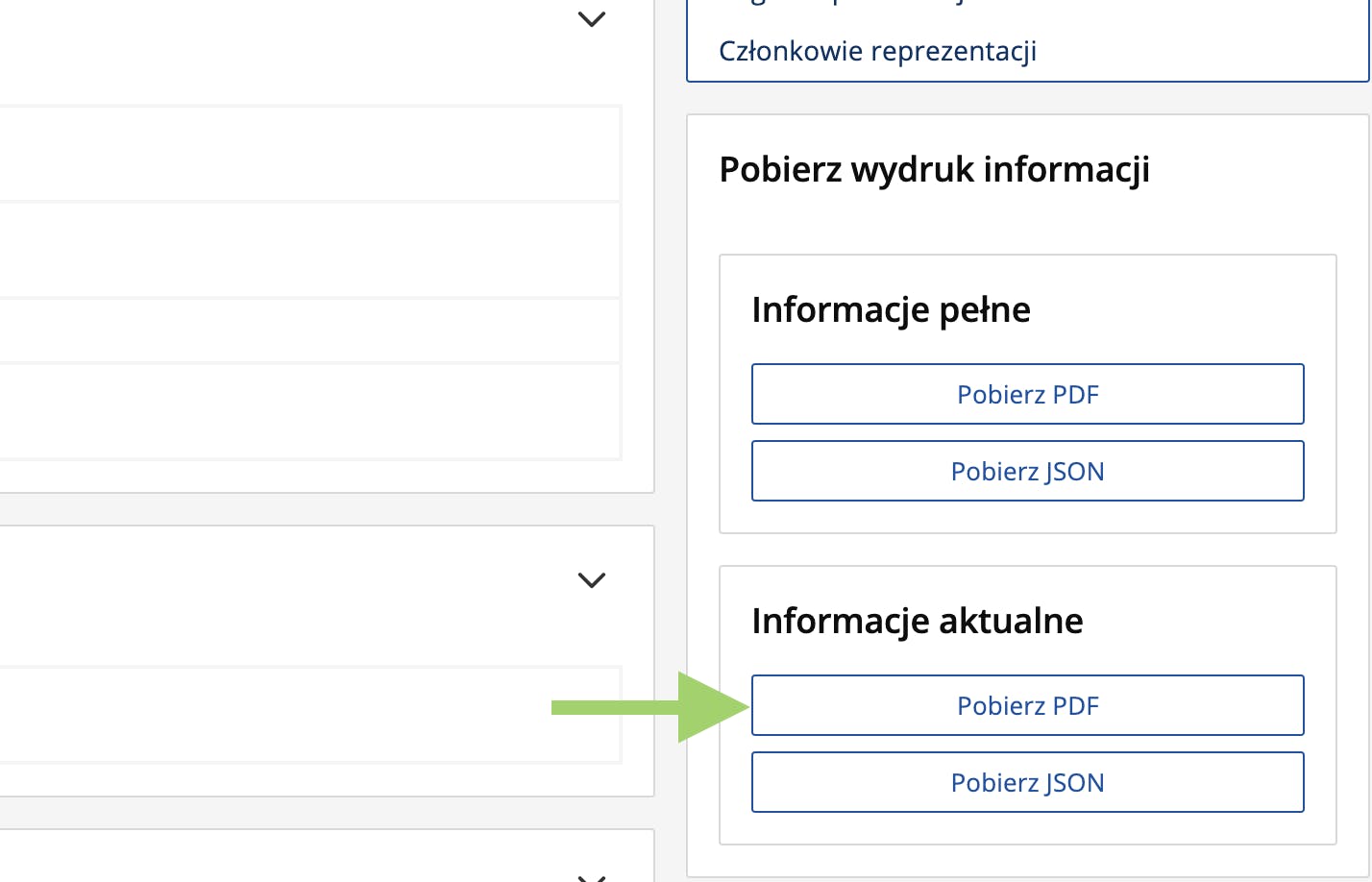
Task: Click blank area of the Informacje pełne card
Action: tap(1201, 307)
